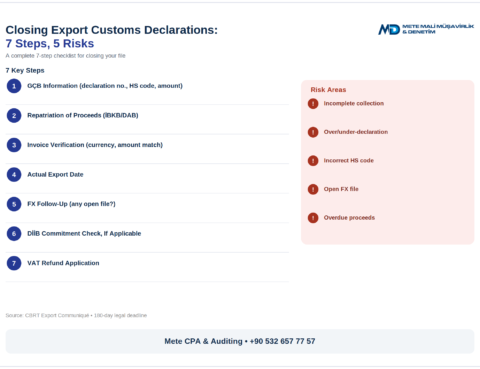Click the Risk Areas heading

(328, 90)
